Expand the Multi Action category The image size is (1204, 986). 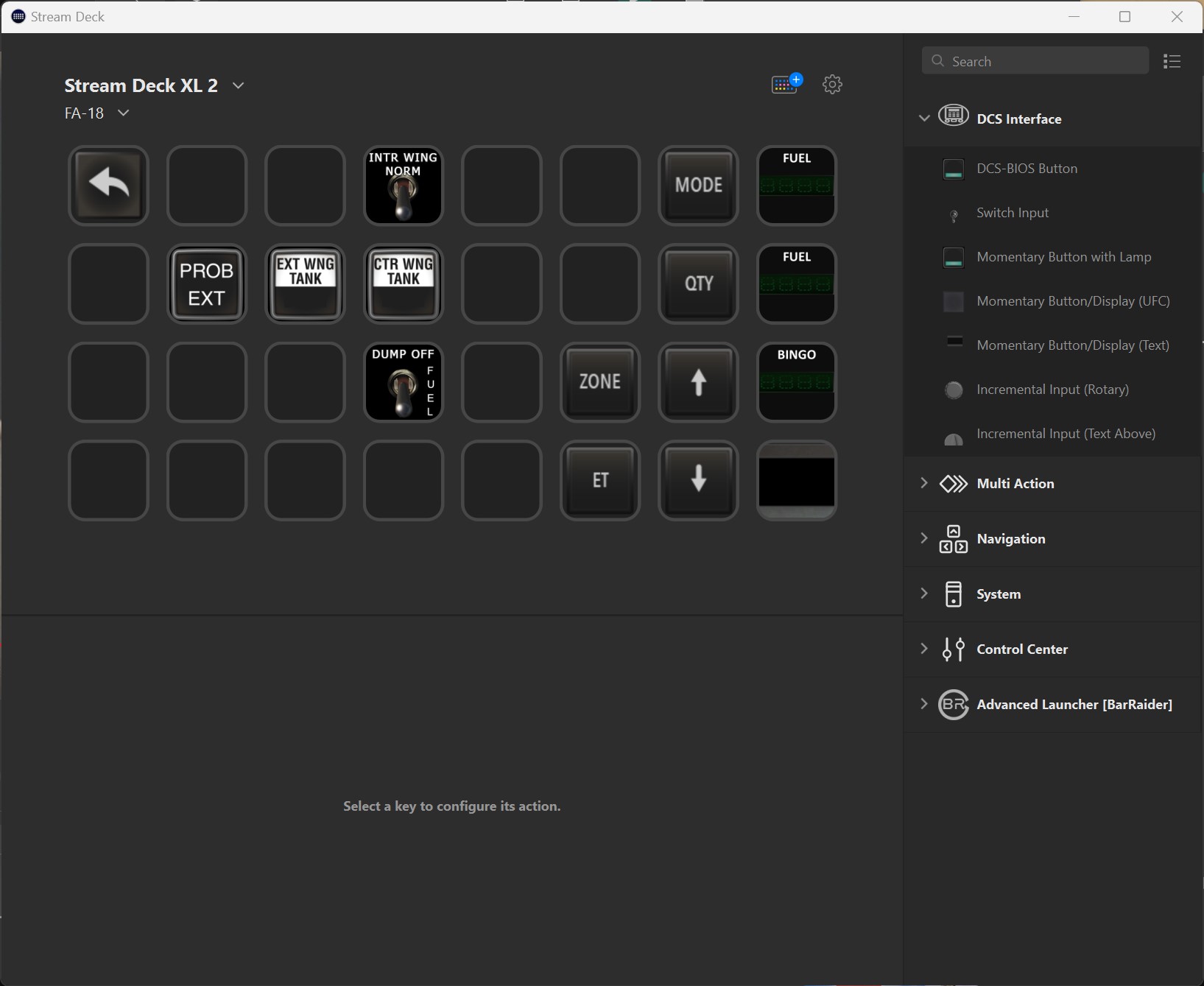pyautogui.click(x=1015, y=484)
